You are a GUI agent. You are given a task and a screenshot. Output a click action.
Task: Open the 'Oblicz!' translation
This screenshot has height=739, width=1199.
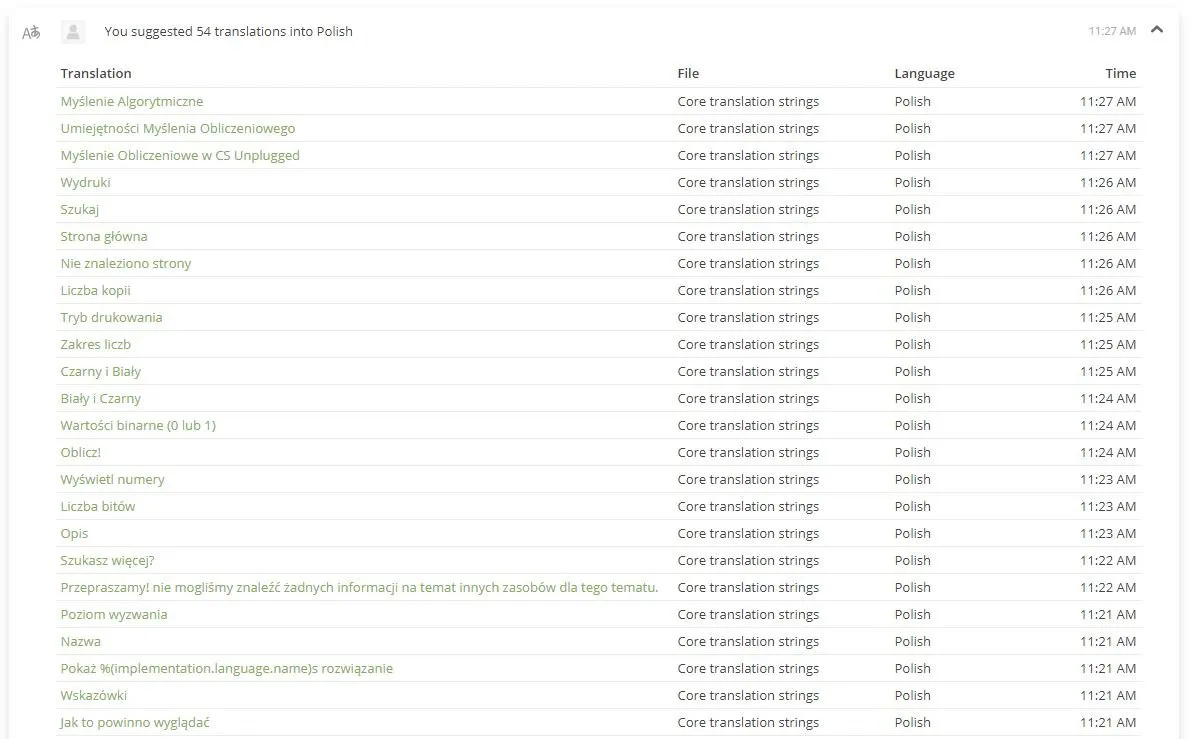(80, 453)
